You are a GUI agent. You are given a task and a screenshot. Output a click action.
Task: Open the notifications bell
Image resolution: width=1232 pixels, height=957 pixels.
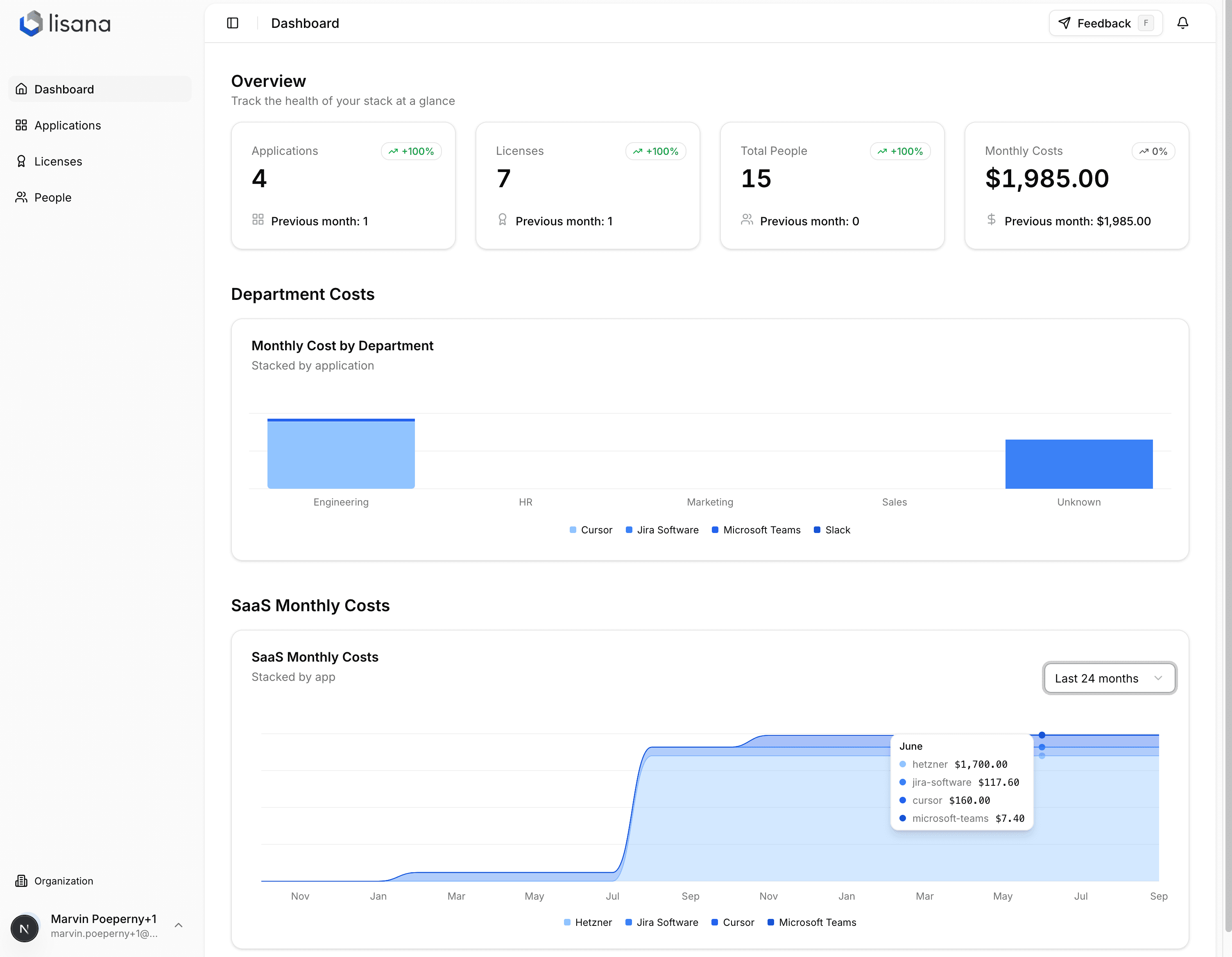click(1183, 23)
